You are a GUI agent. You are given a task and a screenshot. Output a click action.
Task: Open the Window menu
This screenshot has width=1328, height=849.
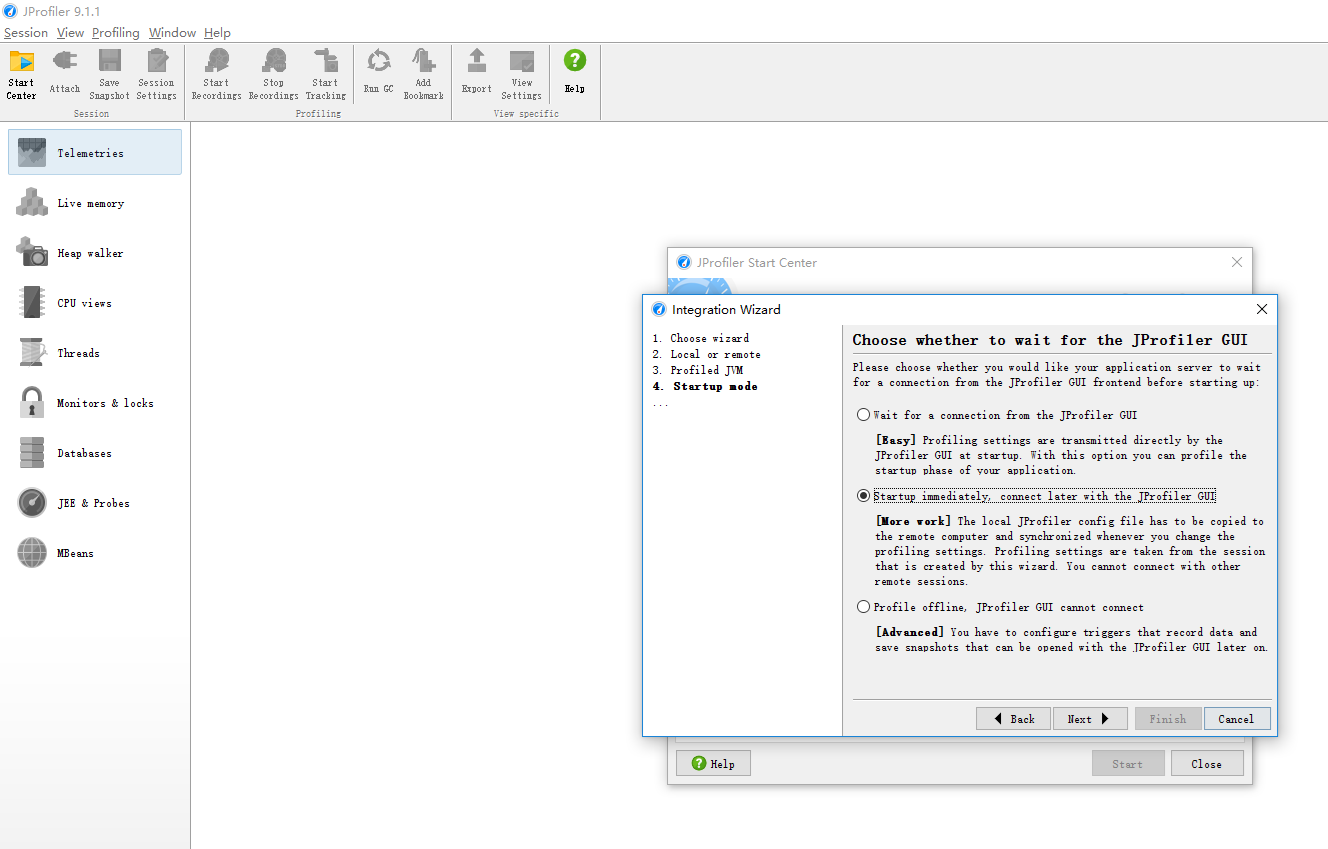(172, 33)
